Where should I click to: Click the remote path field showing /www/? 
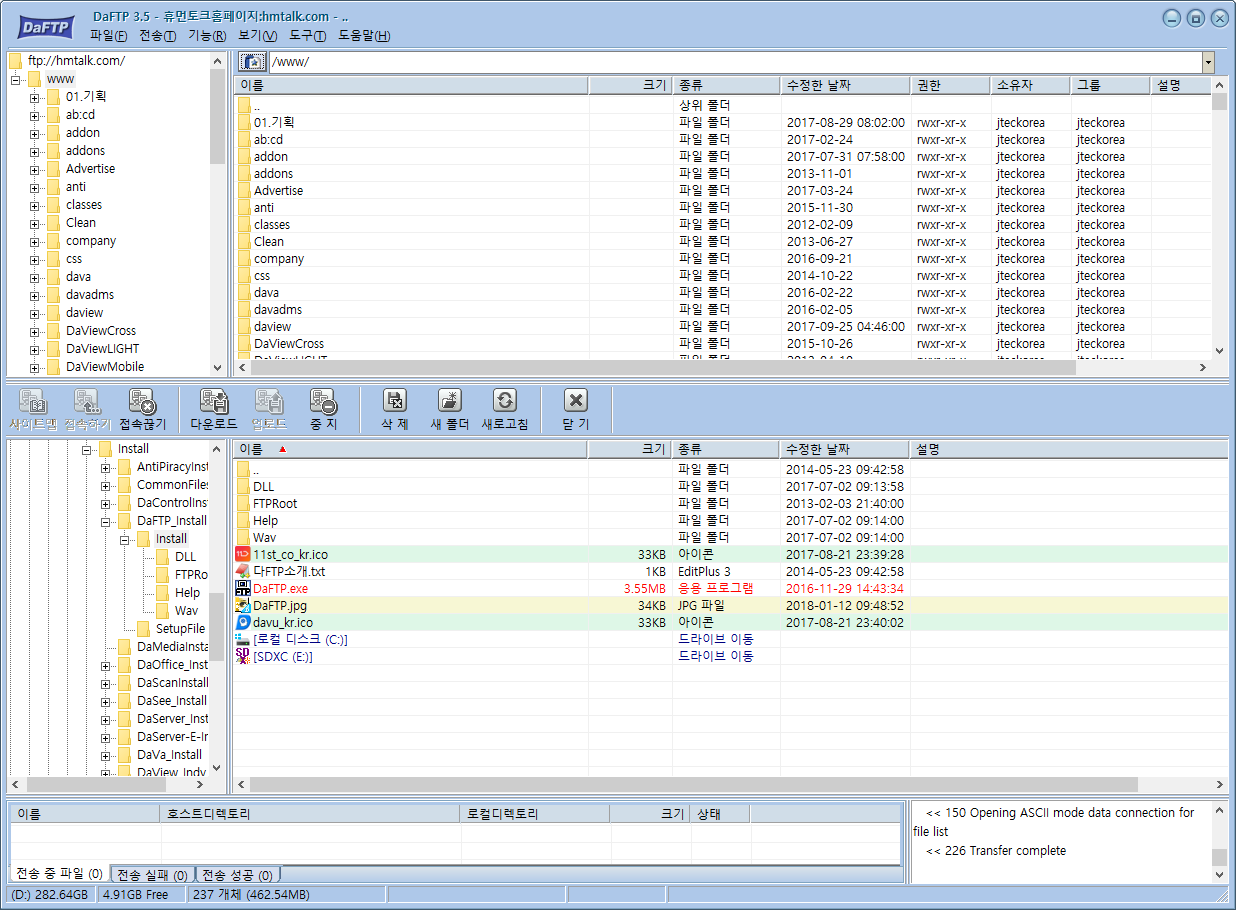pos(735,62)
